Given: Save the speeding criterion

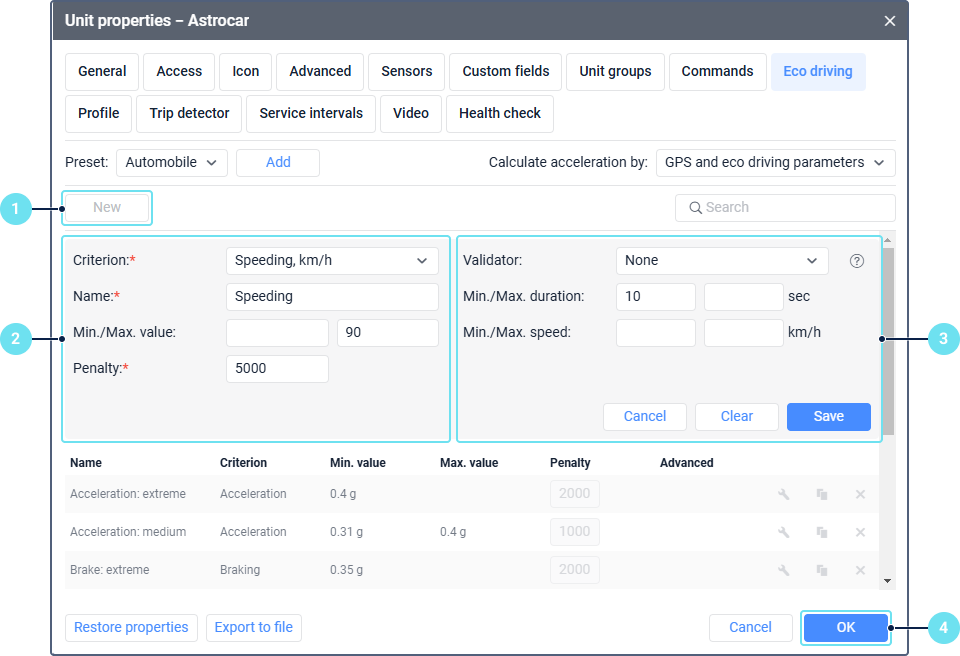Looking at the screenshot, I should coord(828,417).
